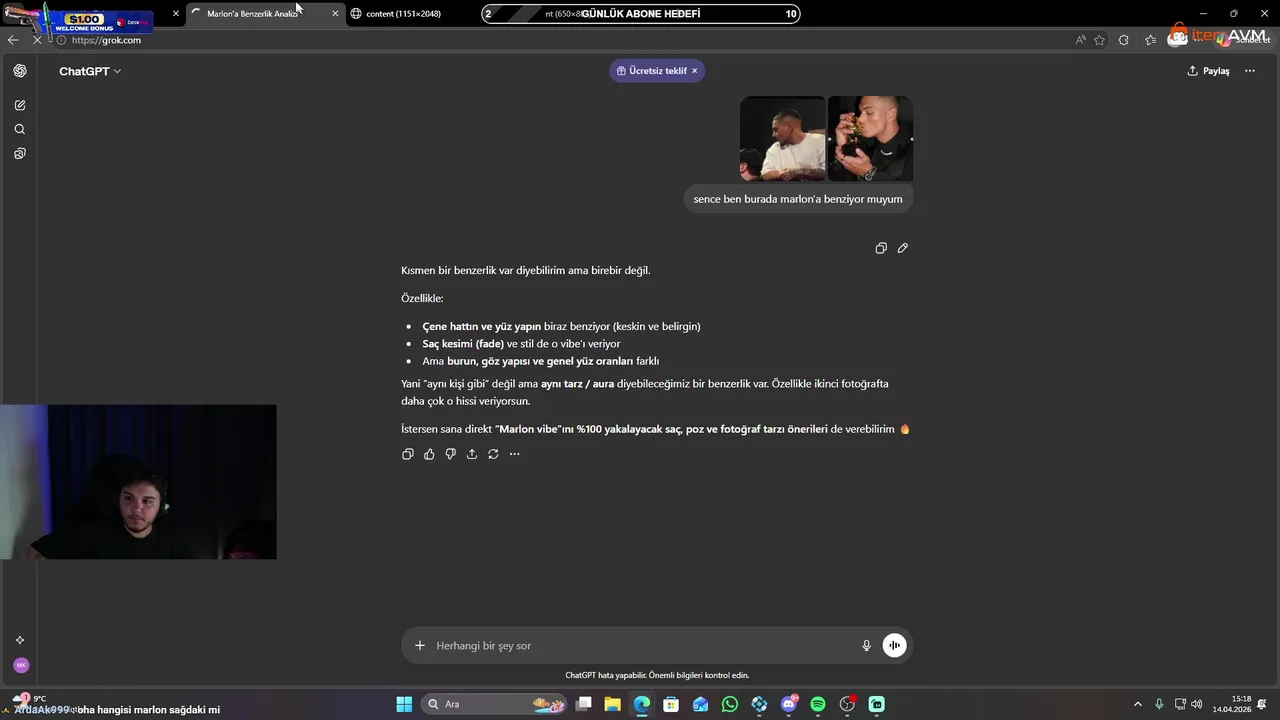This screenshot has width=1280, height=720.
Task: Open the MK profile avatar in sidebar
Action: click(21, 665)
